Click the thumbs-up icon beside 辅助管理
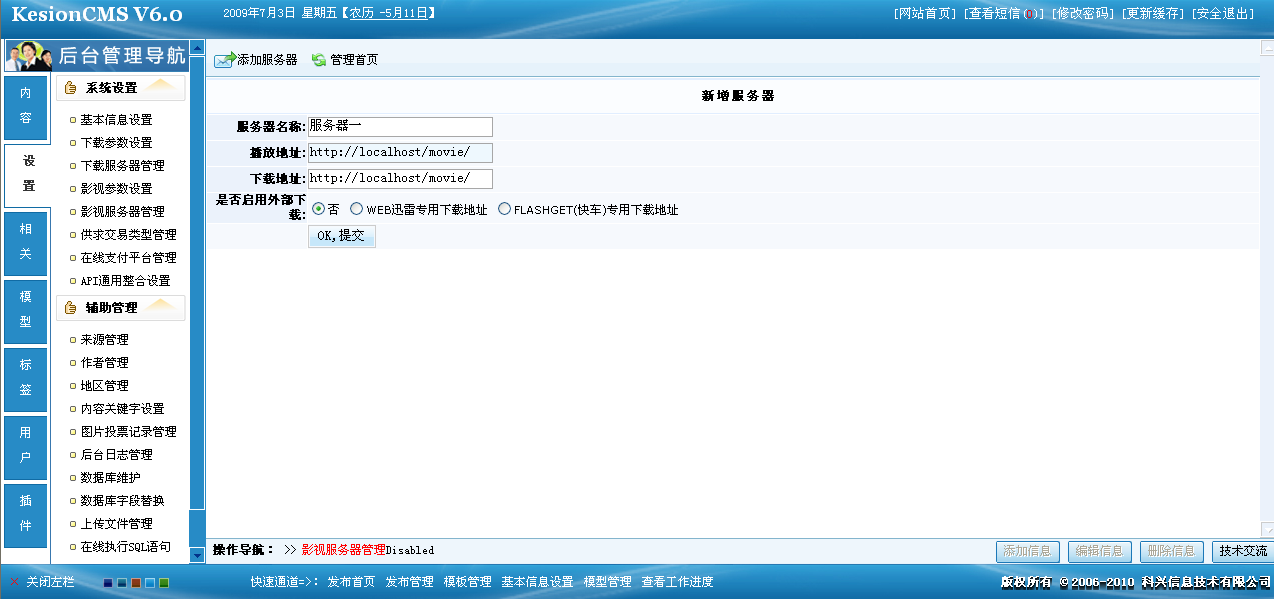Screen dimensions: 1274x599 71,308
